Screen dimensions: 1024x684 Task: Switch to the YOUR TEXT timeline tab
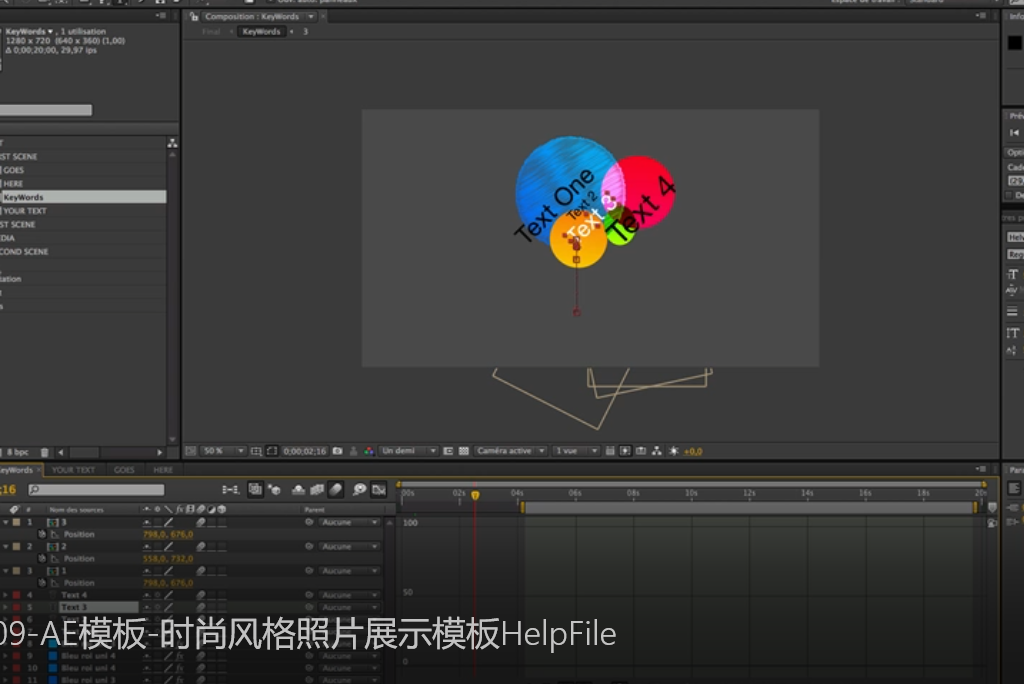73,470
